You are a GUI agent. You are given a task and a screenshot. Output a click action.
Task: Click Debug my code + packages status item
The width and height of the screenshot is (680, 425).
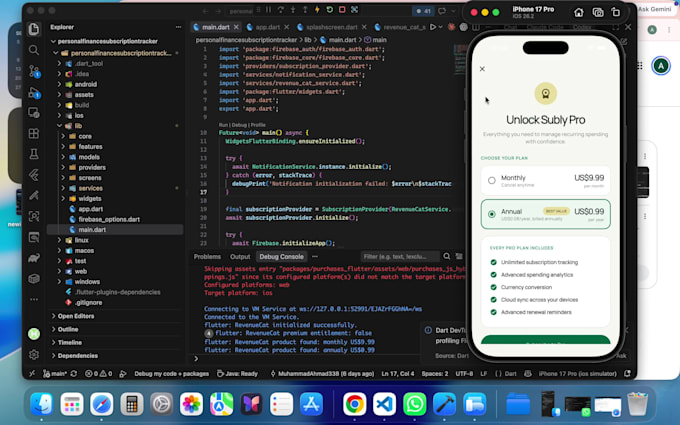tap(171, 373)
